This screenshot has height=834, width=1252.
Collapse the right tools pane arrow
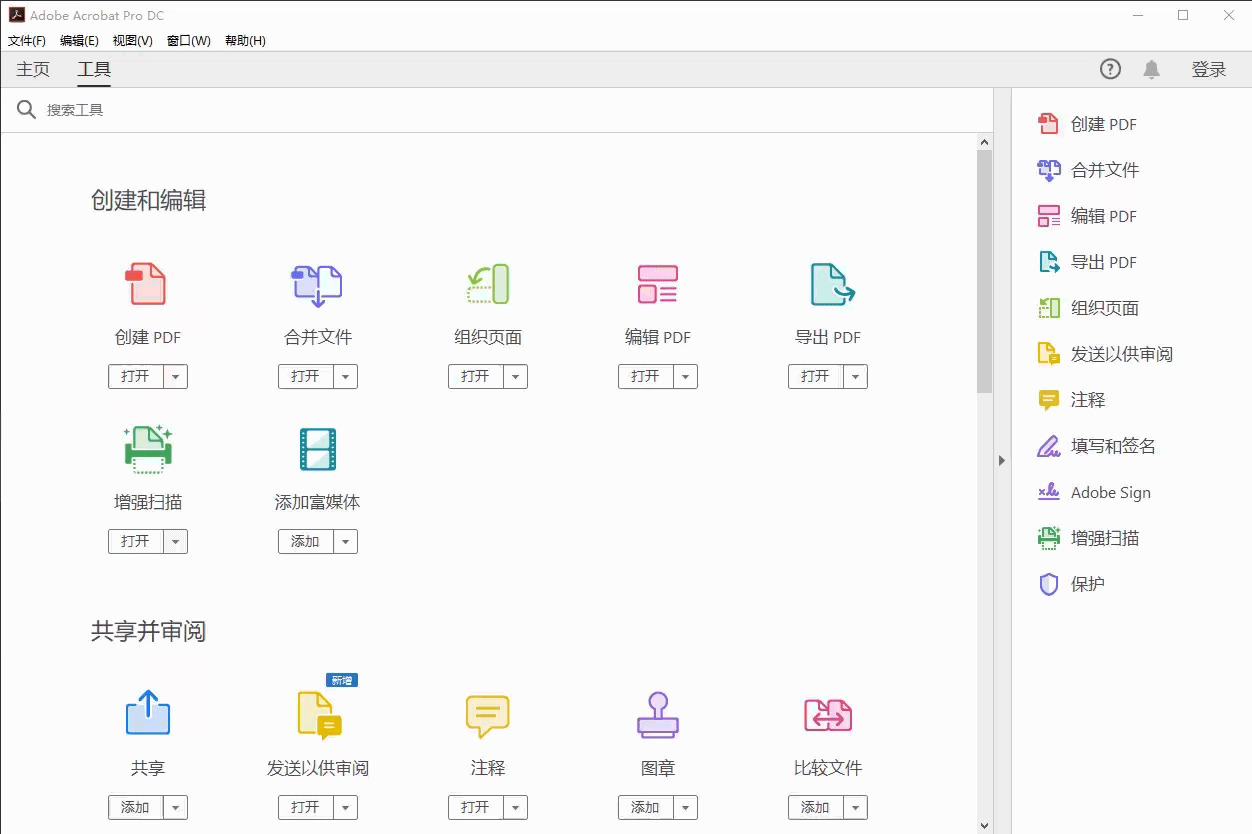[1002, 460]
